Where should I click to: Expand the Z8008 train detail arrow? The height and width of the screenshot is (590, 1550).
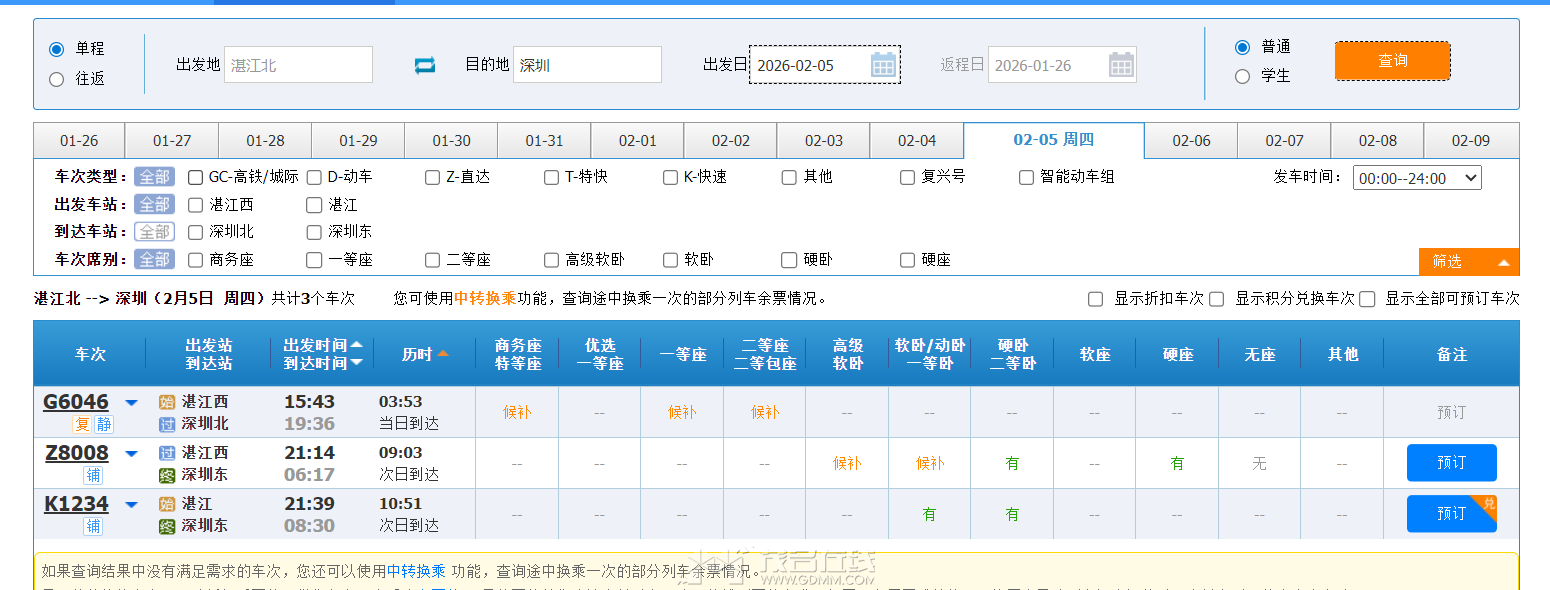[131, 452]
